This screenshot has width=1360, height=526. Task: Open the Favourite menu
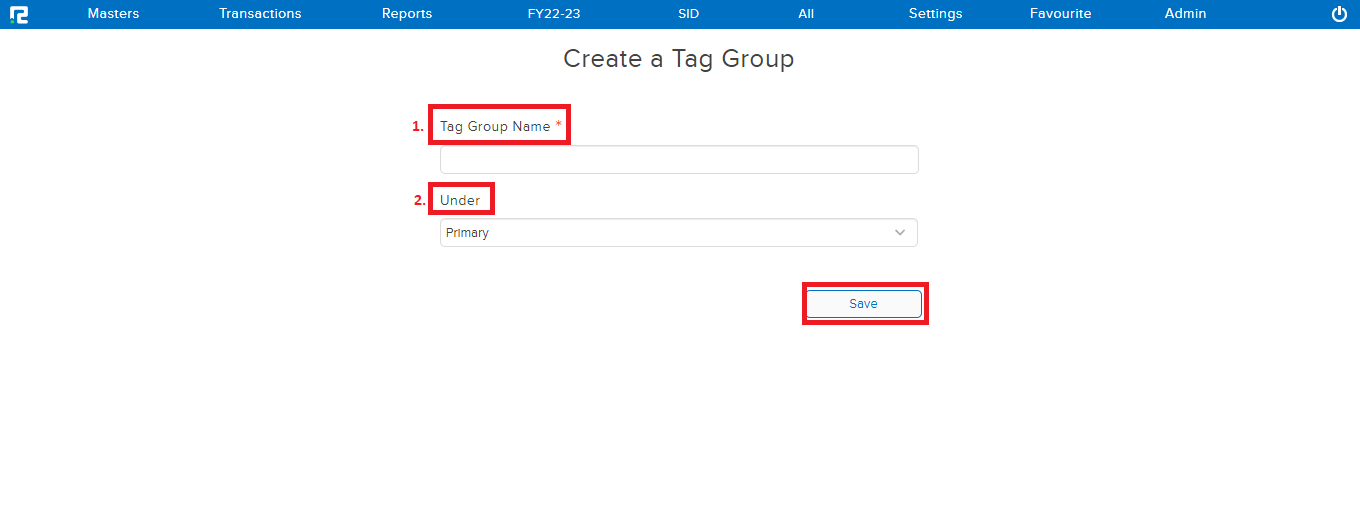[1061, 14]
